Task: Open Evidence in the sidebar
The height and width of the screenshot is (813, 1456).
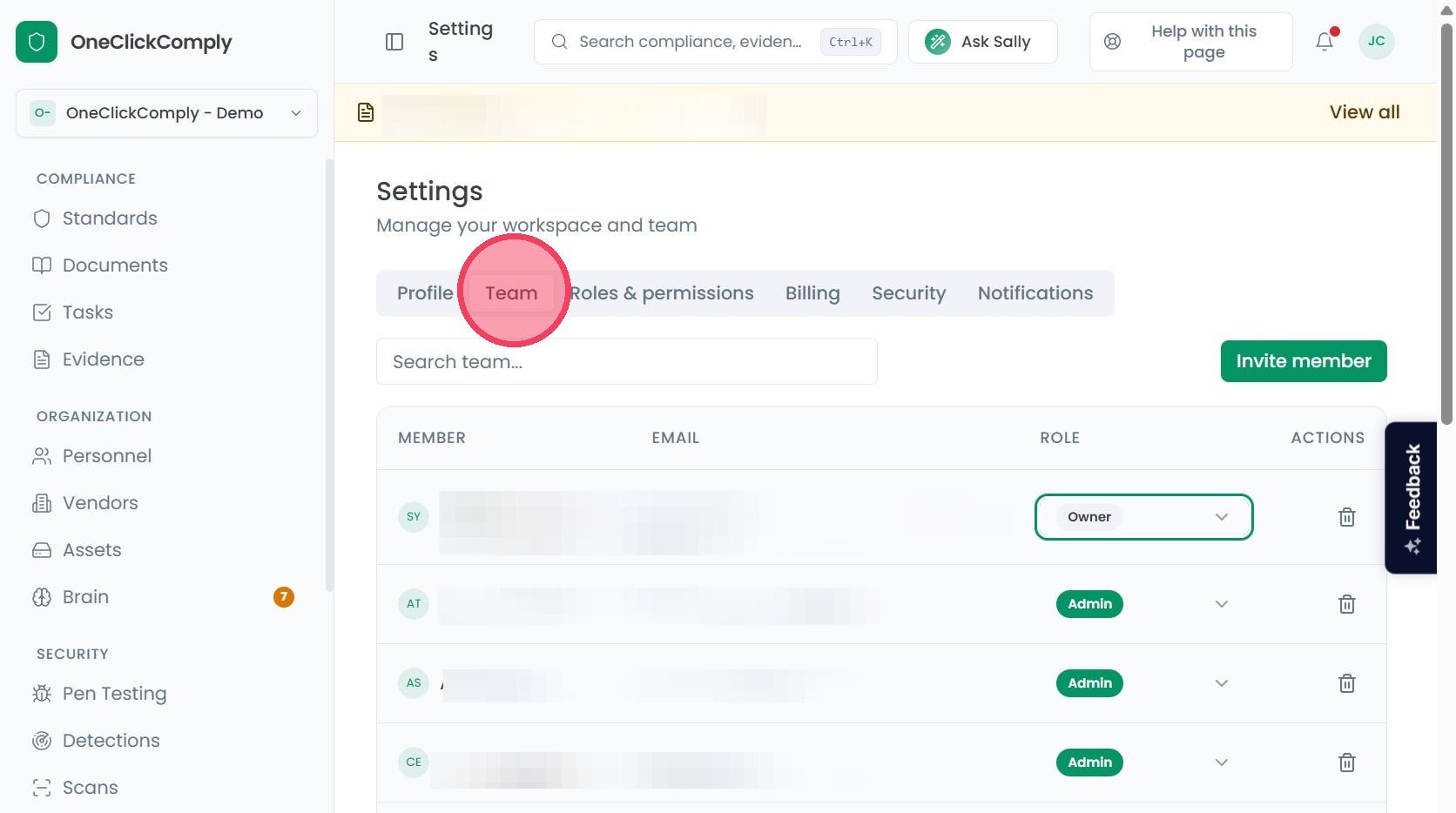Action: pos(104,359)
